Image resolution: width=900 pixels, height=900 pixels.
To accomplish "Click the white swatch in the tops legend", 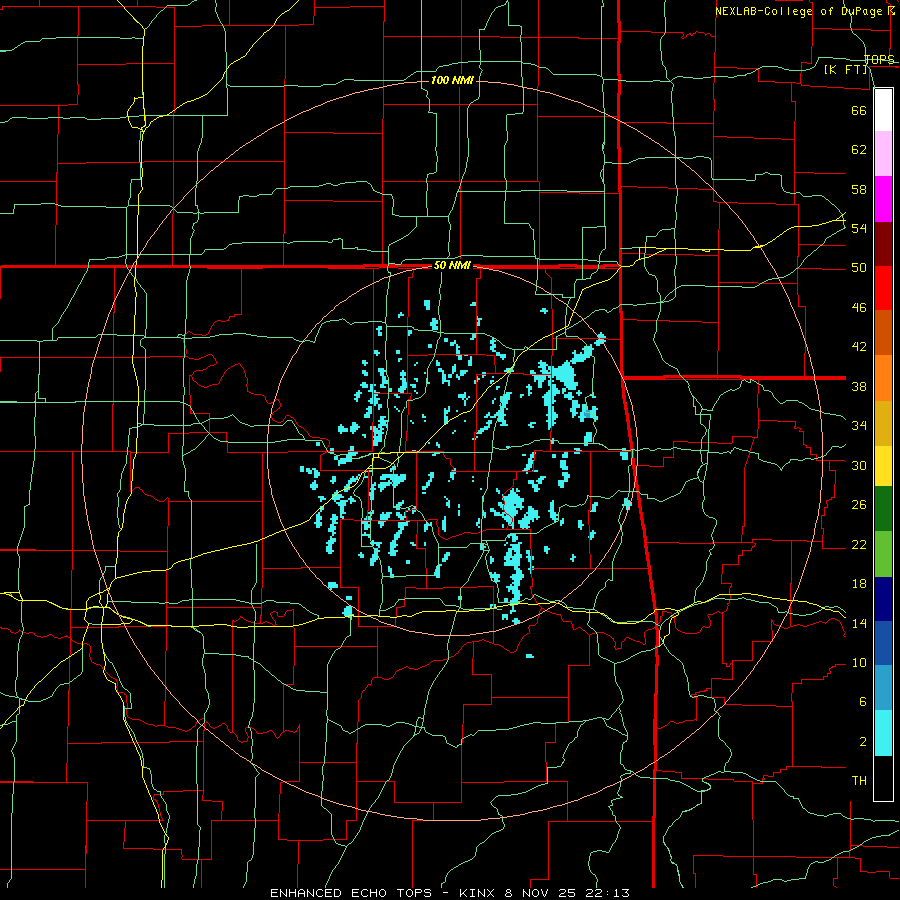I will click(883, 110).
